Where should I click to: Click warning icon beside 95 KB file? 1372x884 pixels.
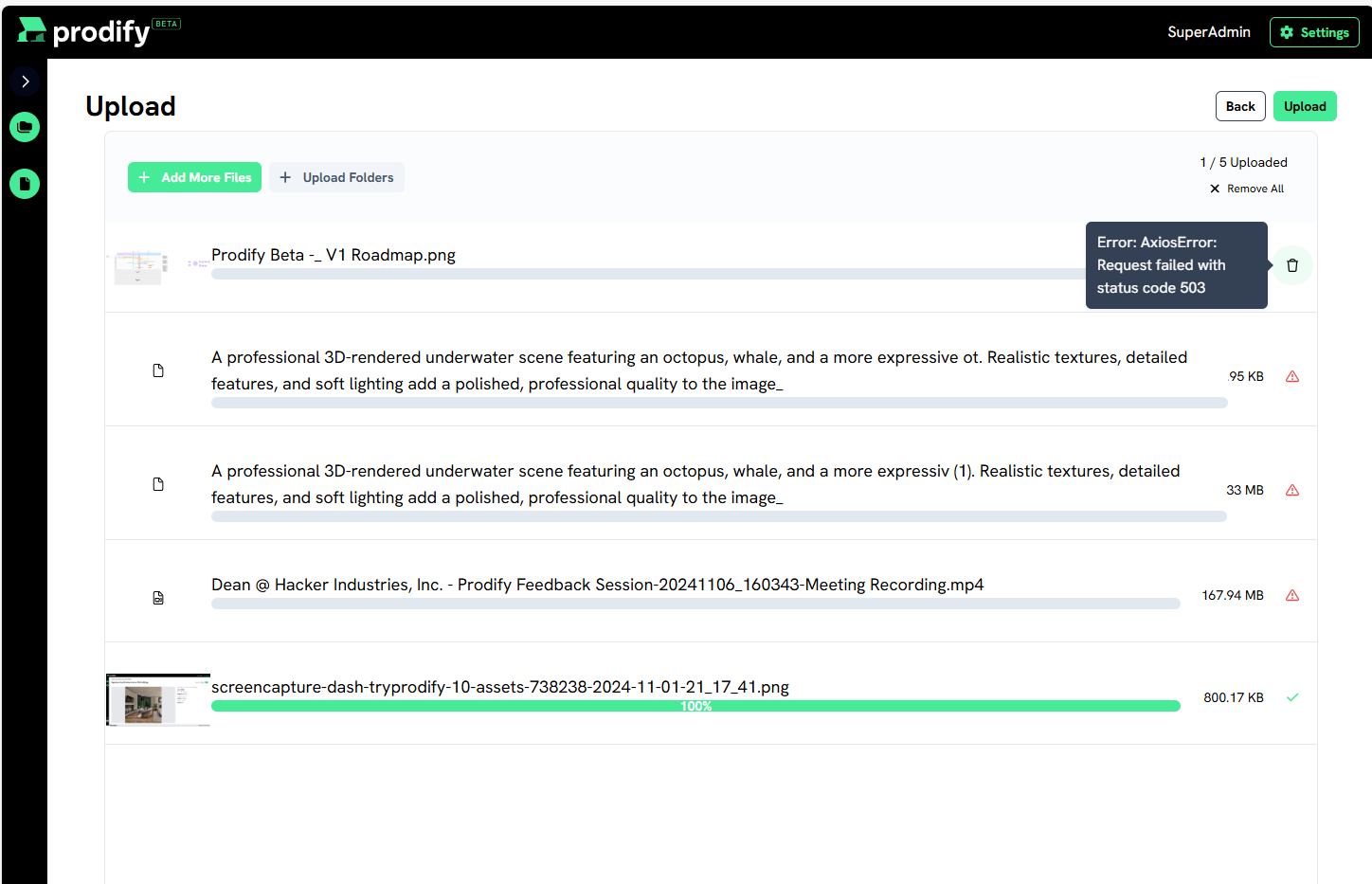click(x=1292, y=377)
